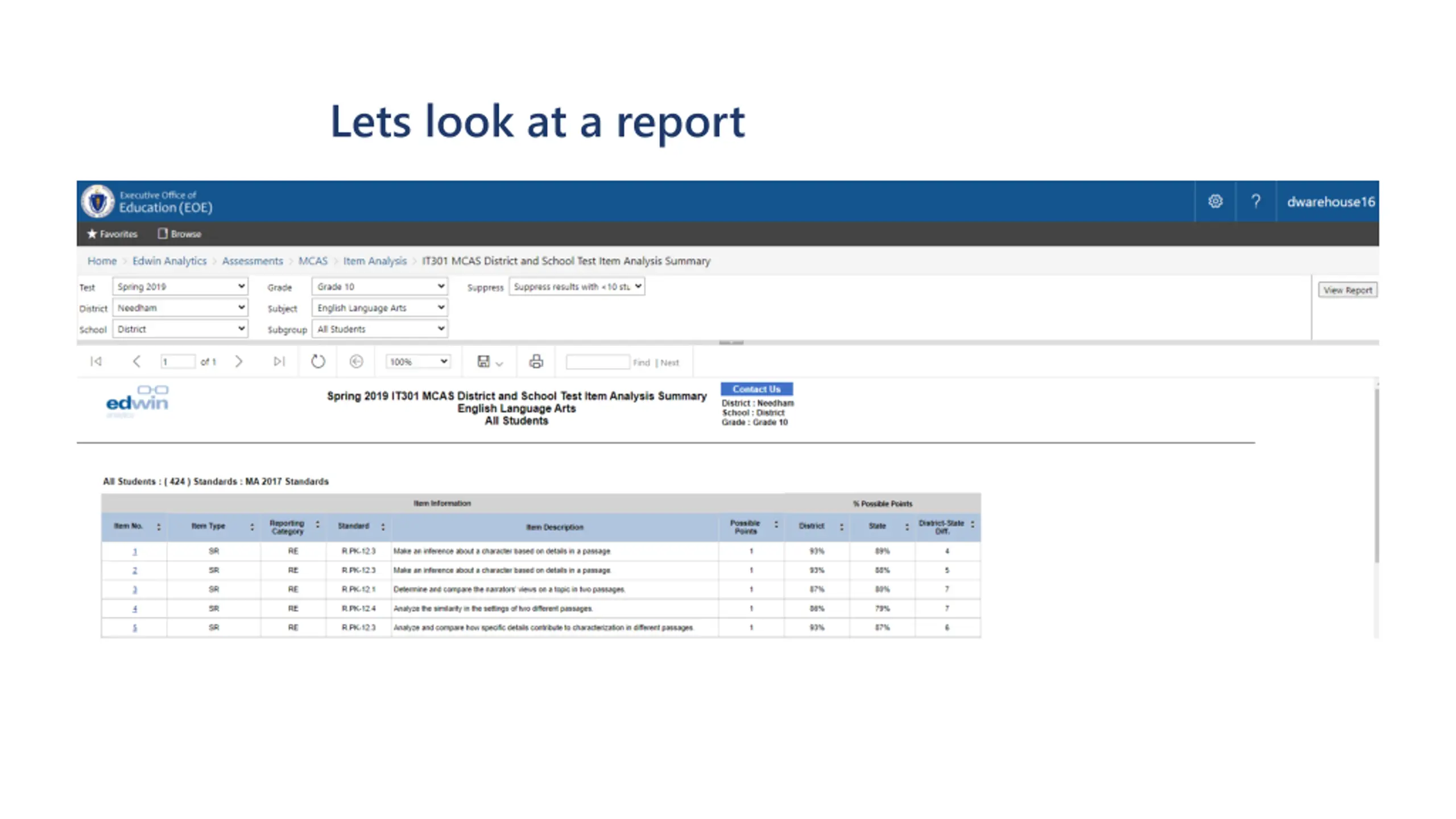The height and width of the screenshot is (819, 1456).
Task: Go back to parent report
Action: point(356,361)
